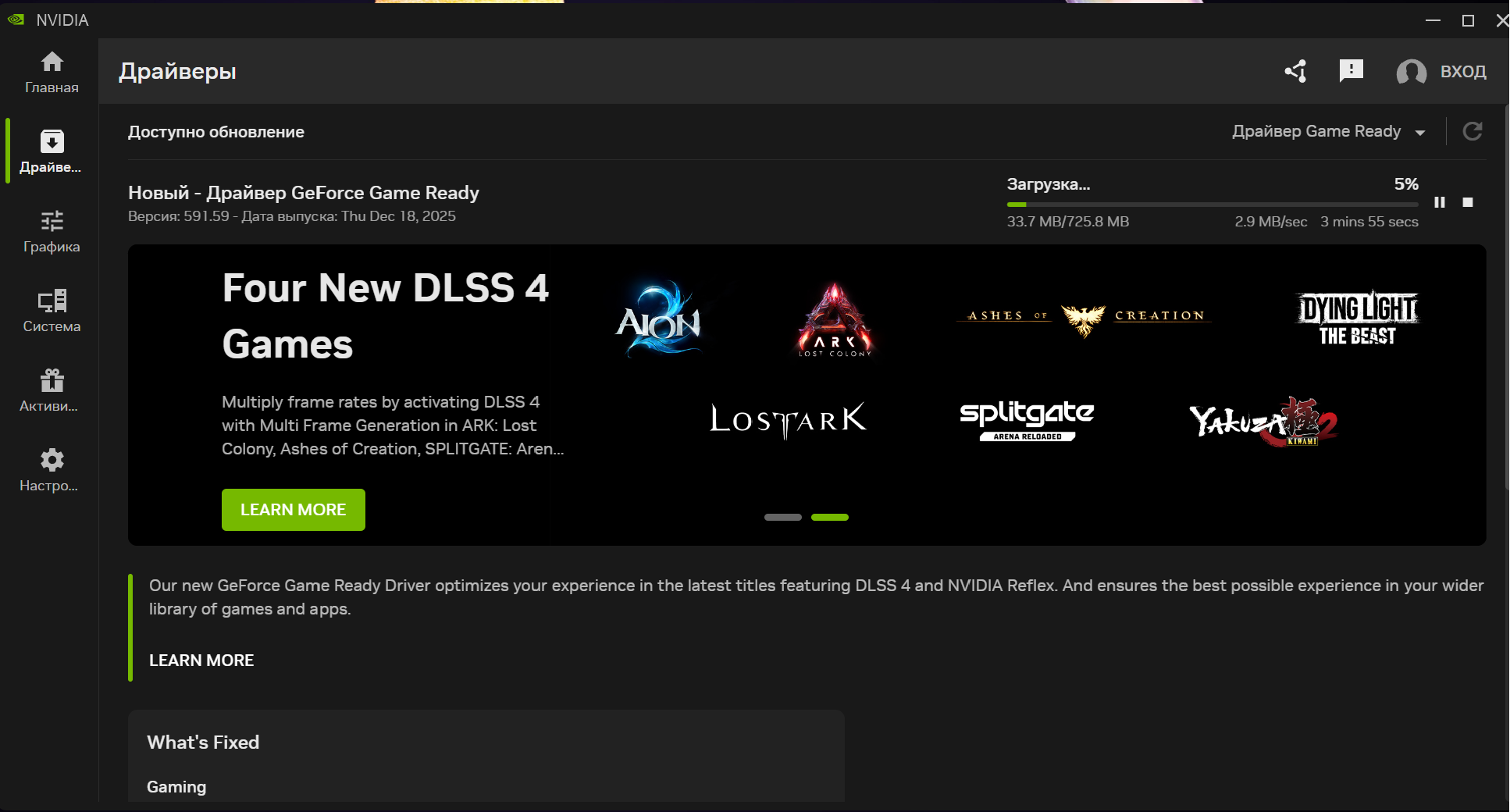
Task: Click the share icon in header
Action: [1296, 71]
